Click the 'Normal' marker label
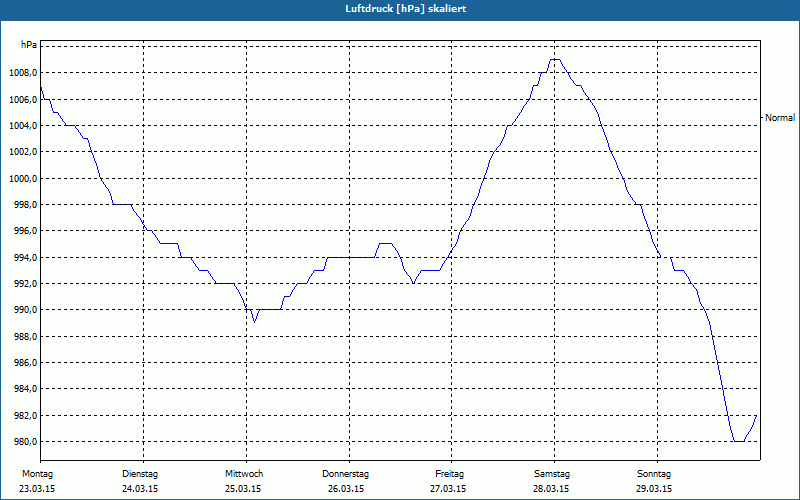800x500 pixels. pos(780,118)
